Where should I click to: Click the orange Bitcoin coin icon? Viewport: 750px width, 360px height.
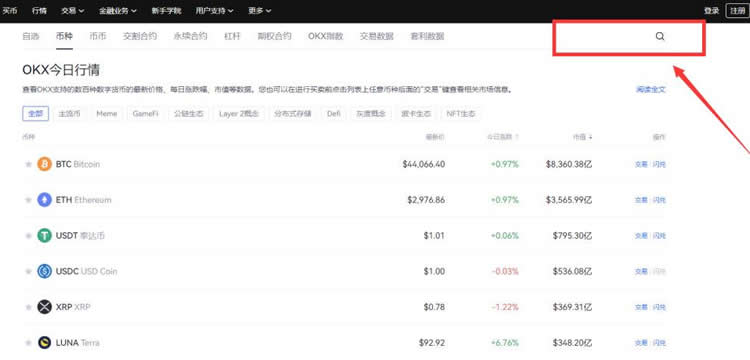44,164
